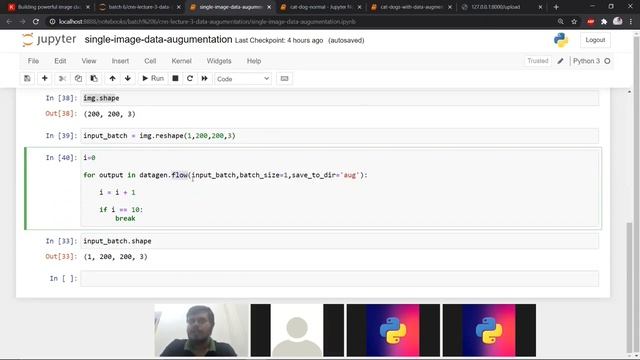Select the input_batch reshape cell
This screenshot has width=640, height=360.
pos(340,136)
